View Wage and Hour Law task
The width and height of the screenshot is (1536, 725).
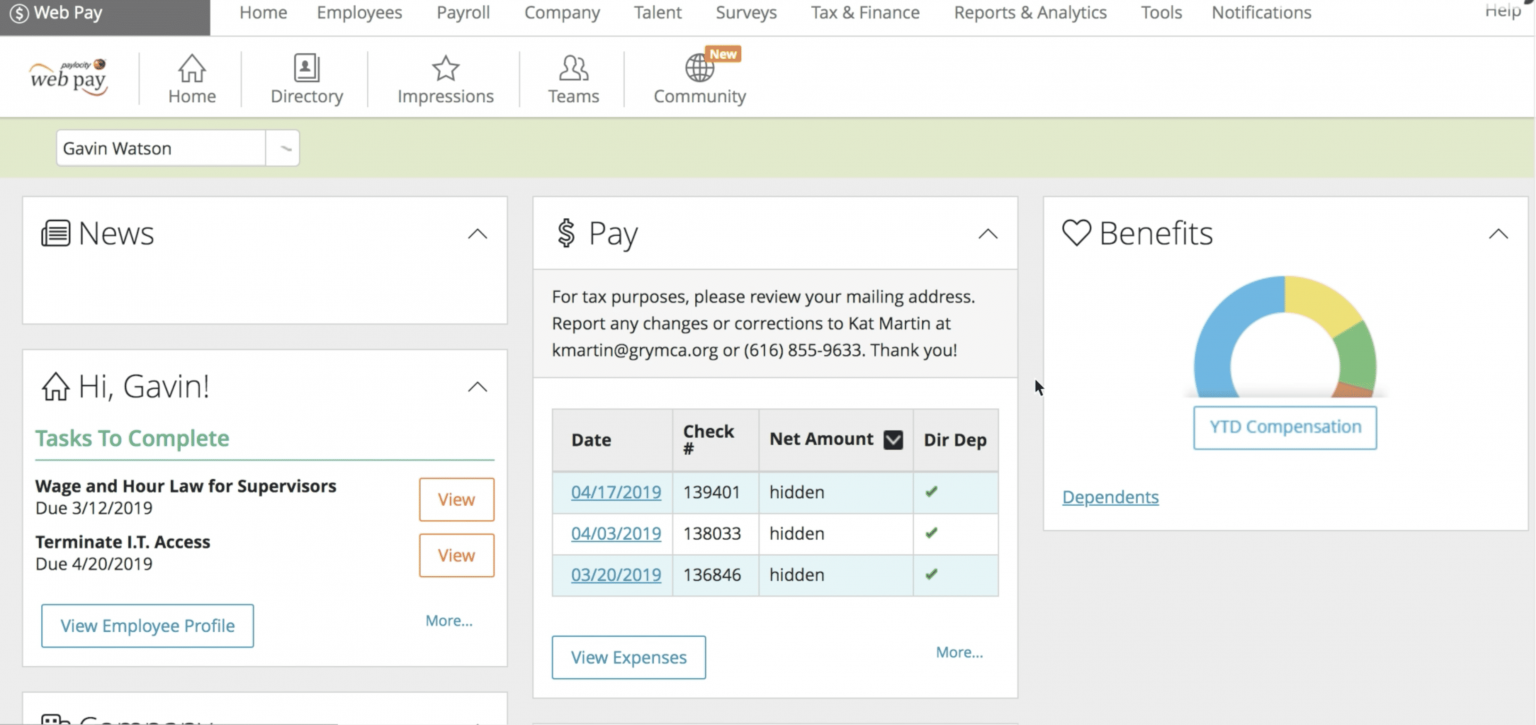(456, 500)
